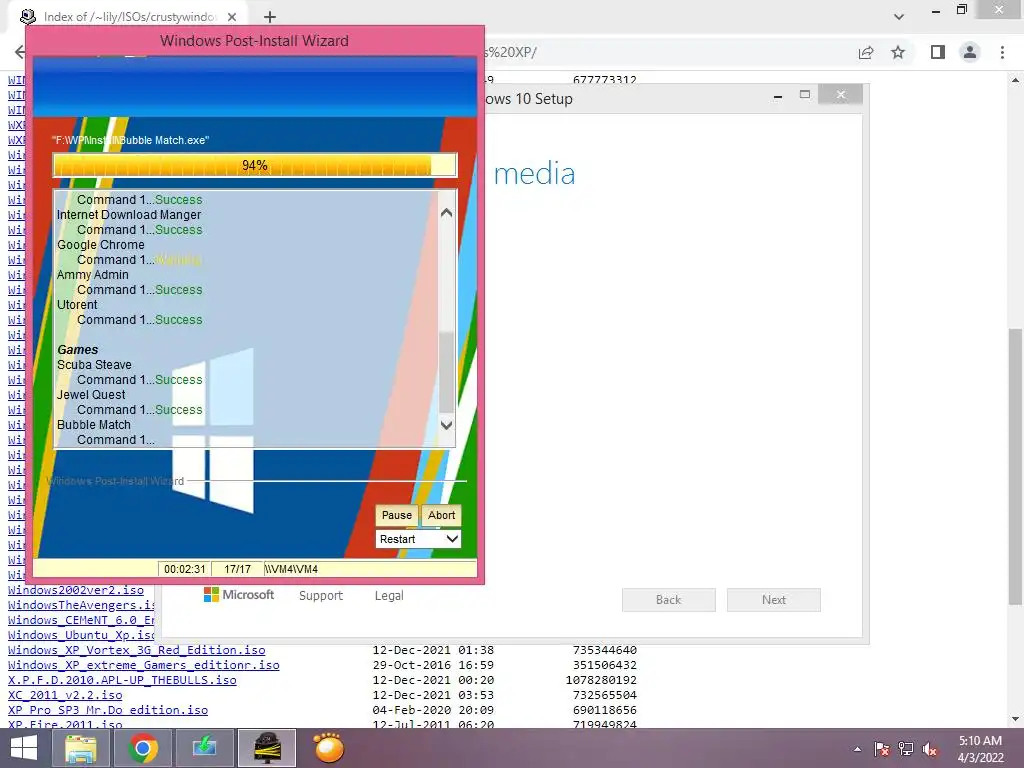
Task: Open WindowsTheAvengers.iso link
Action: 81,605
